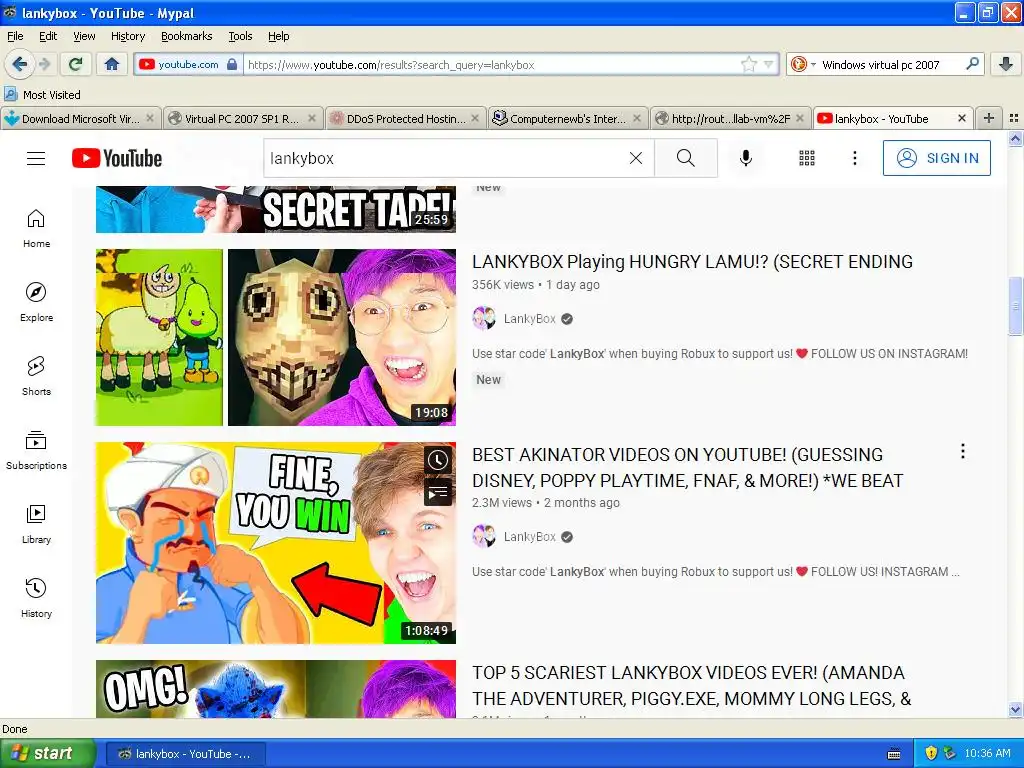Screen dimensions: 1024x768
Task: Go back with the browser Back arrow
Action: [x=19, y=64]
